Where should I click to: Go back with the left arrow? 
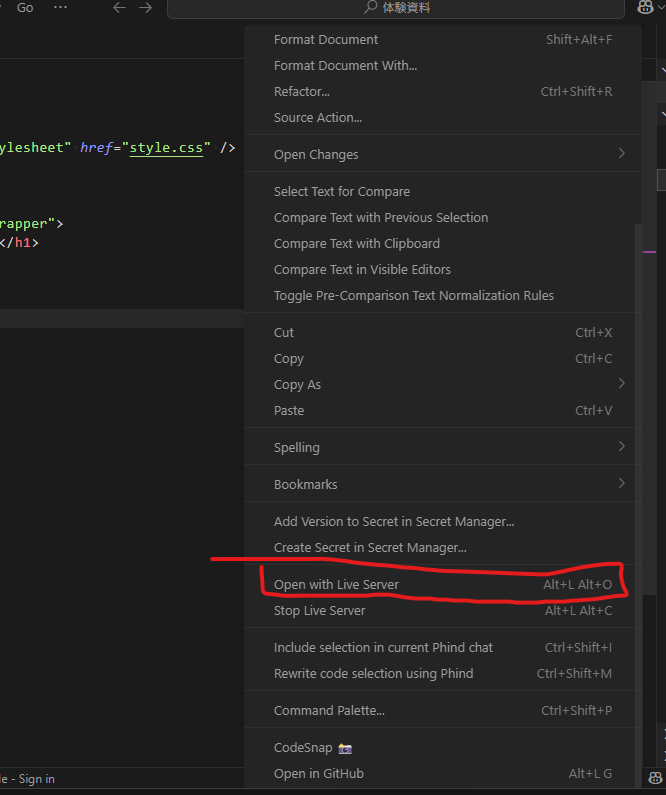[120, 8]
